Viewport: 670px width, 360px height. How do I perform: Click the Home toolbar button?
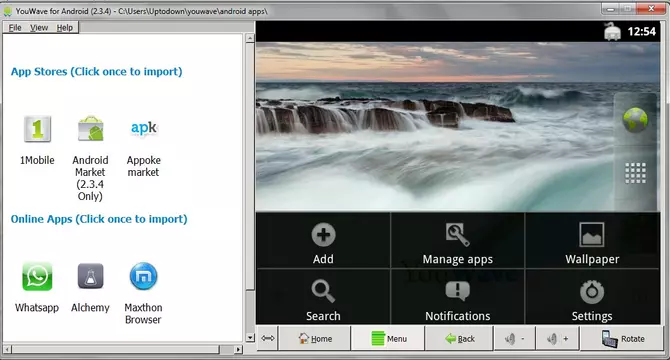click(315, 339)
